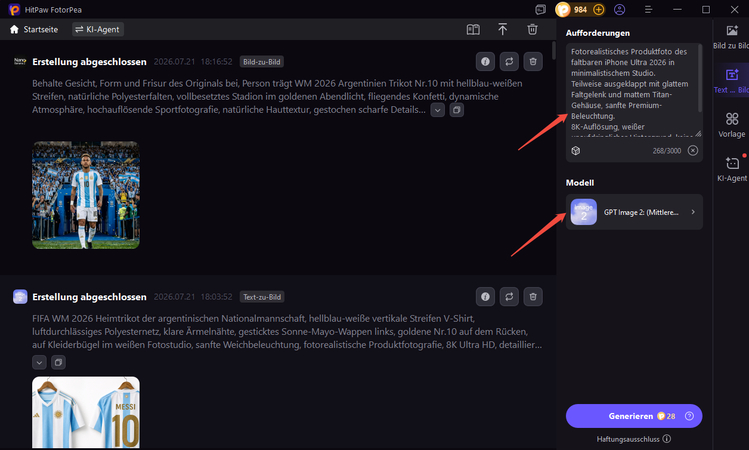Regenerate the Text-zu-Bild creation
749x450 pixels.
tap(509, 297)
